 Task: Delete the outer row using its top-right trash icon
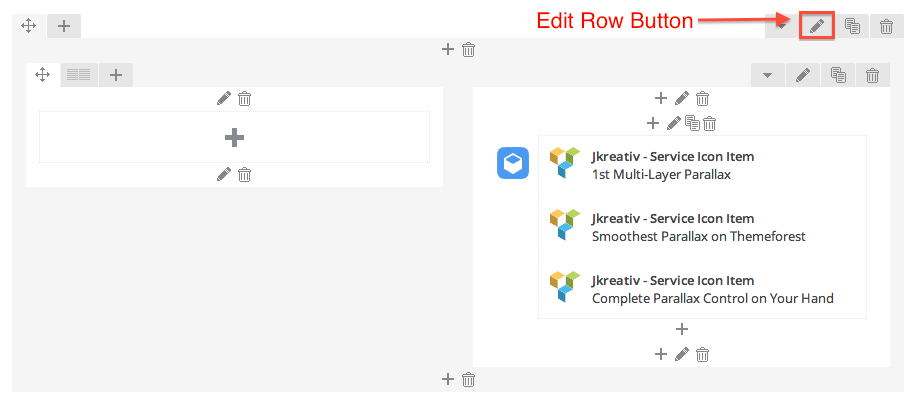[x=886, y=26]
